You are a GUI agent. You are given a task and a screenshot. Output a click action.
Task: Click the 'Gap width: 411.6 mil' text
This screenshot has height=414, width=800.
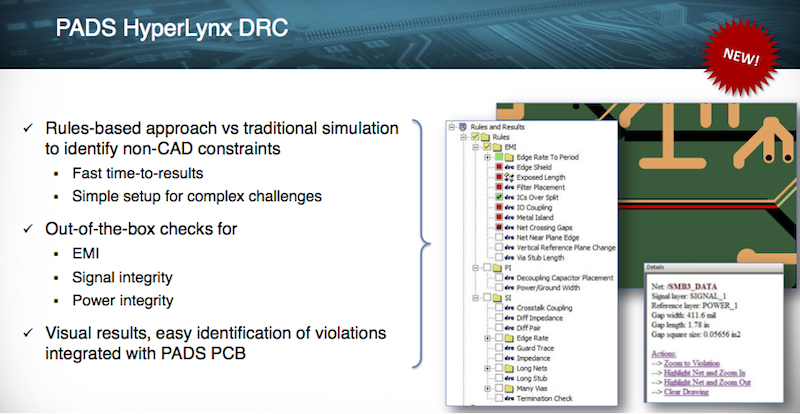(685, 315)
